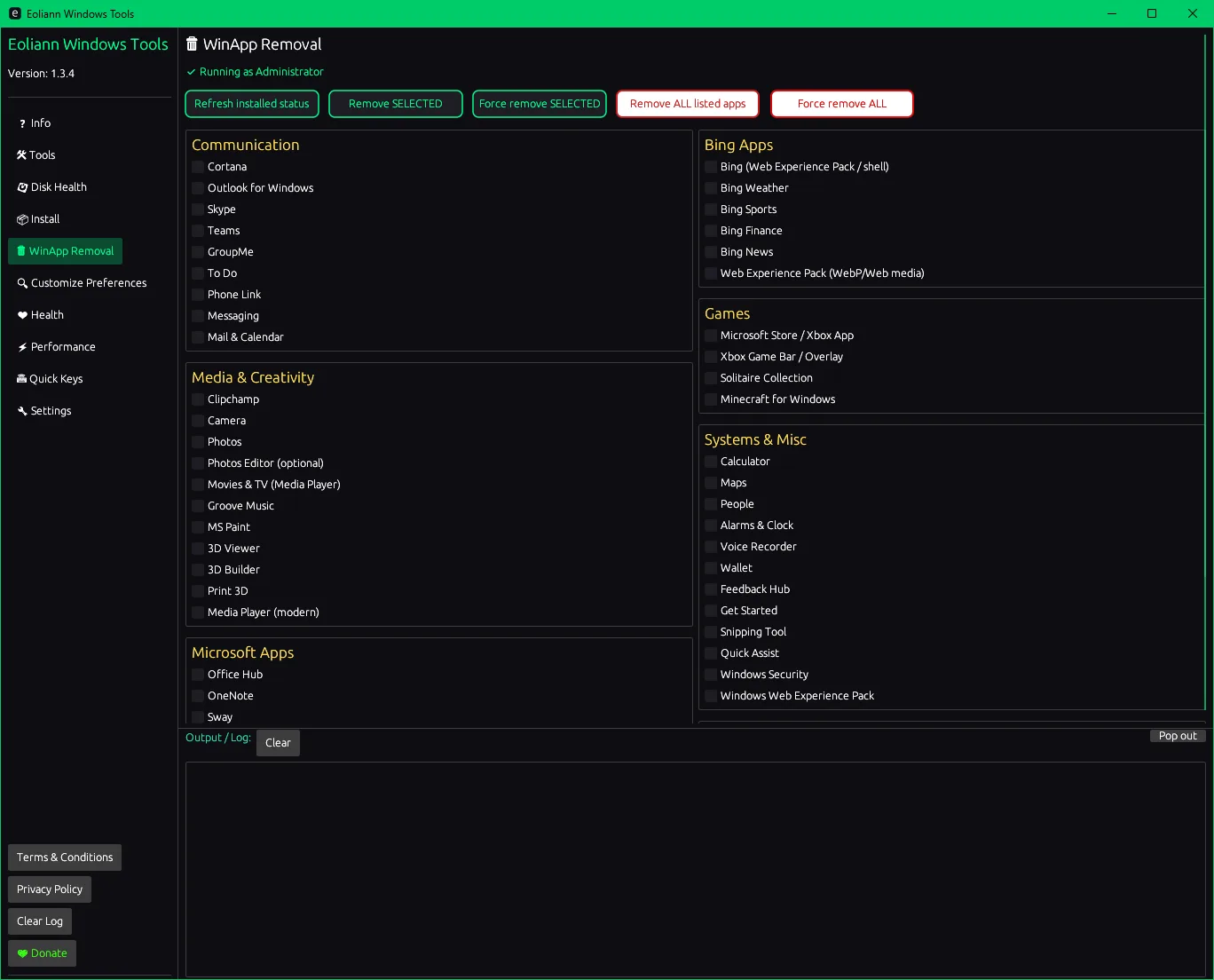The width and height of the screenshot is (1214, 980).
Task: Open Customize Preferences magnifier icon
Action: click(22, 283)
